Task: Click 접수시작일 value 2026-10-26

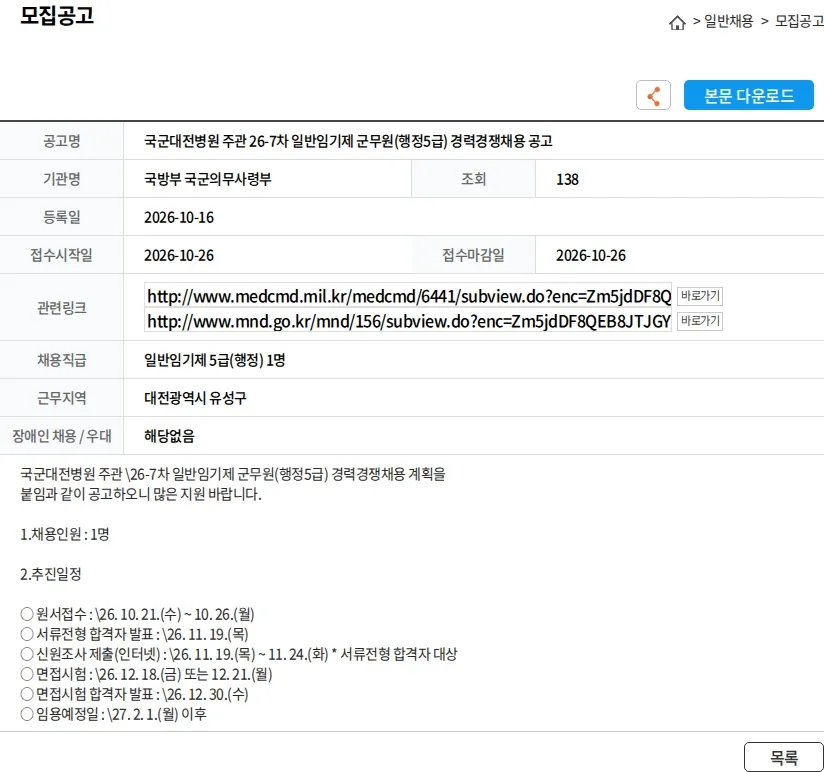Action: tap(179, 255)
